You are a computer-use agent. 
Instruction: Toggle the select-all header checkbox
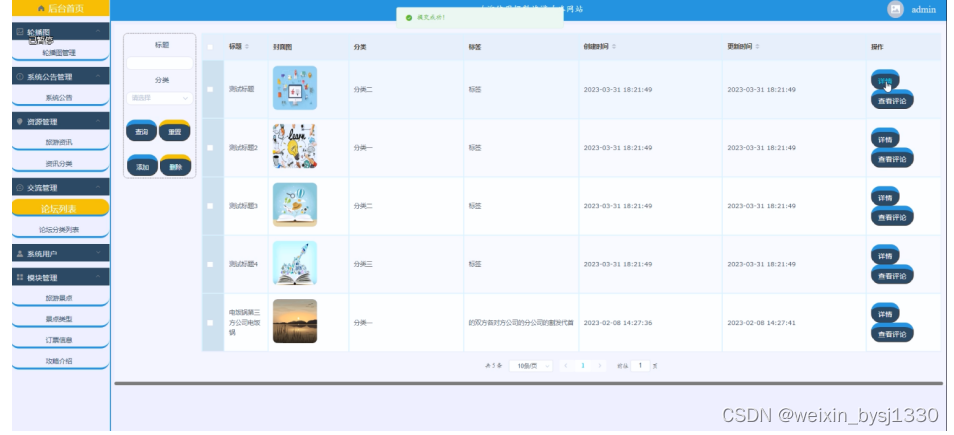point(211,47)
